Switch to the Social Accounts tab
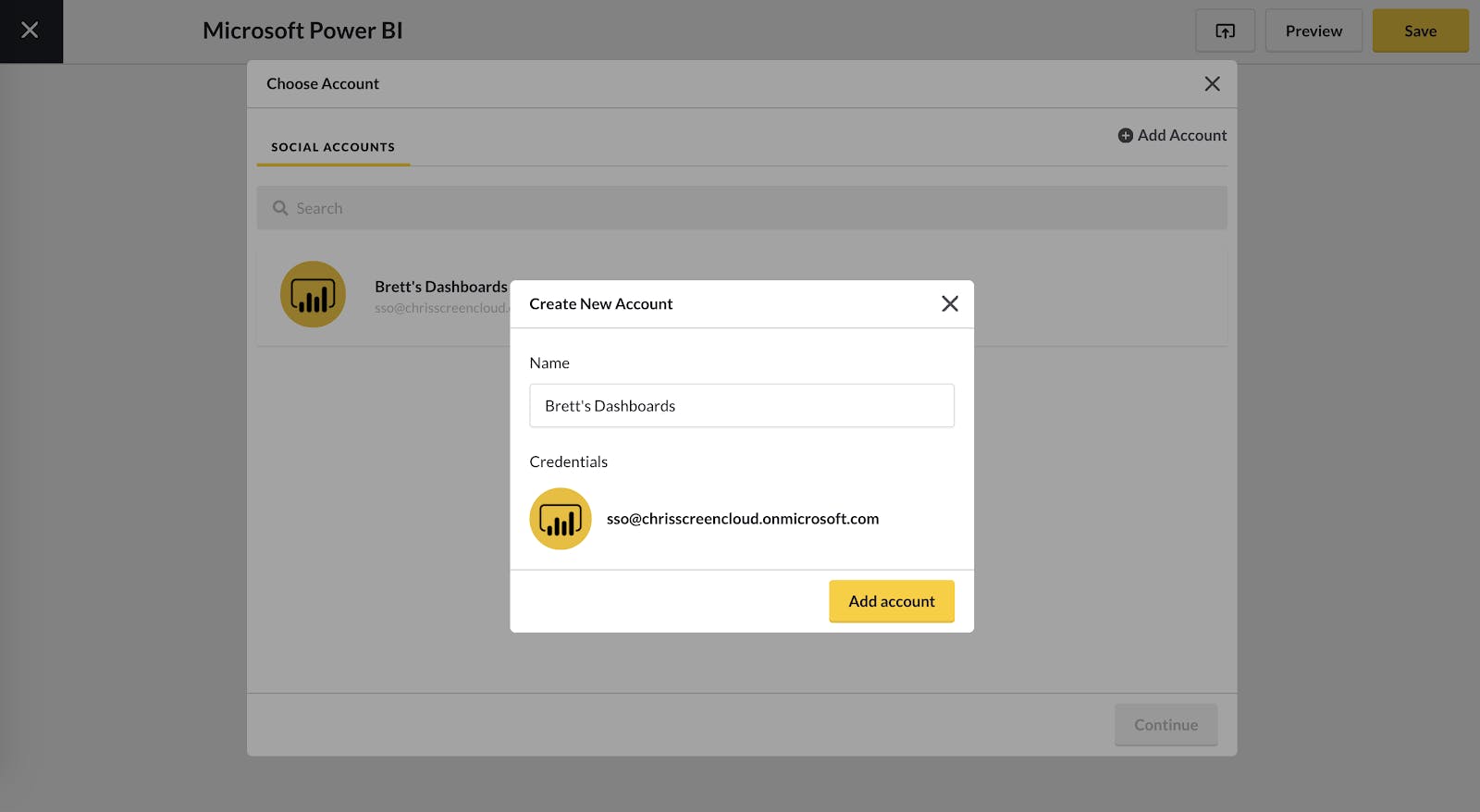1480x812 pixels. 333,147
